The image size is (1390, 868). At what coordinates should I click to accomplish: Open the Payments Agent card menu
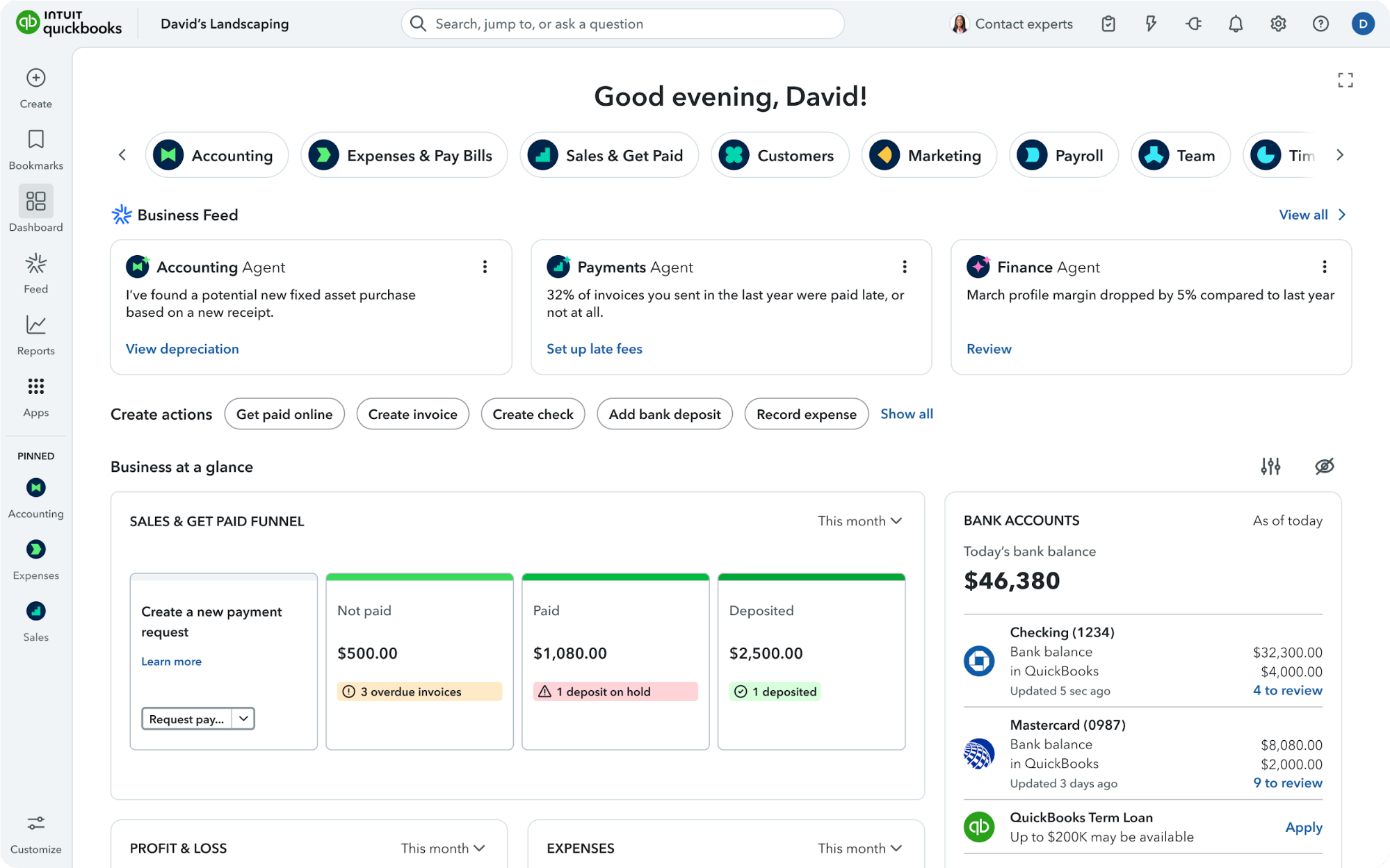905,266
